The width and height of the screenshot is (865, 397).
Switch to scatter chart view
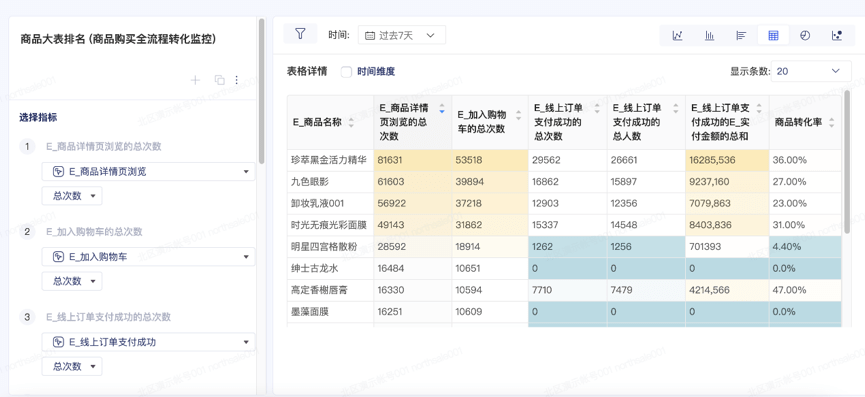(837, 35)
